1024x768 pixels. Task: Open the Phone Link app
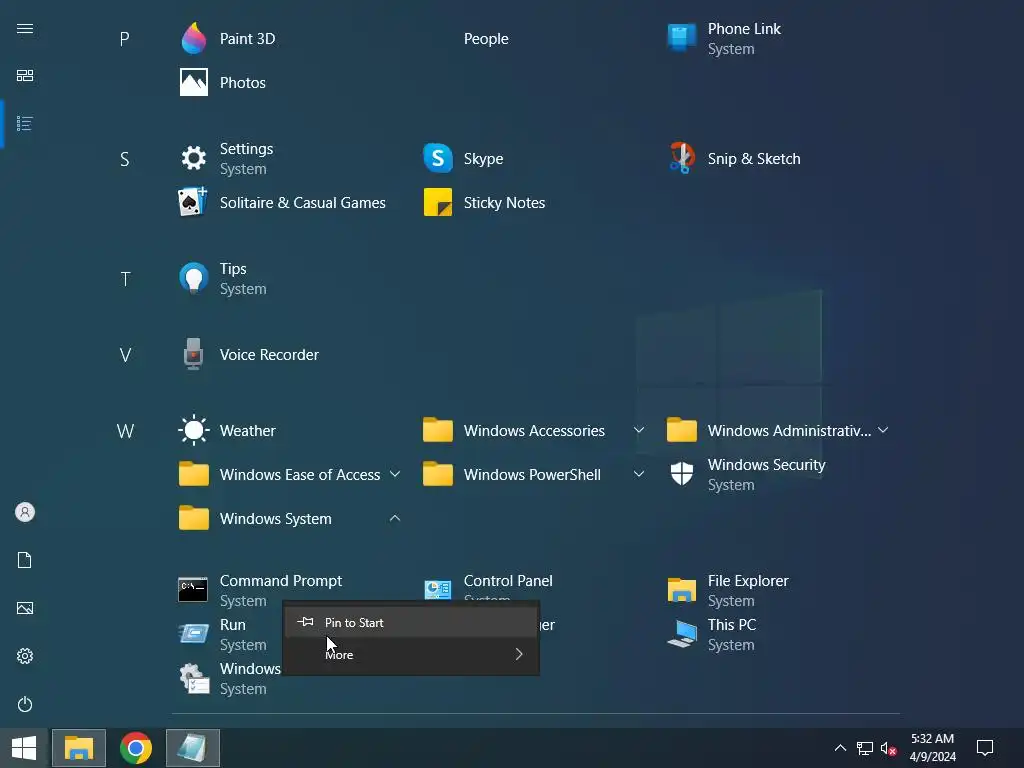724,39
